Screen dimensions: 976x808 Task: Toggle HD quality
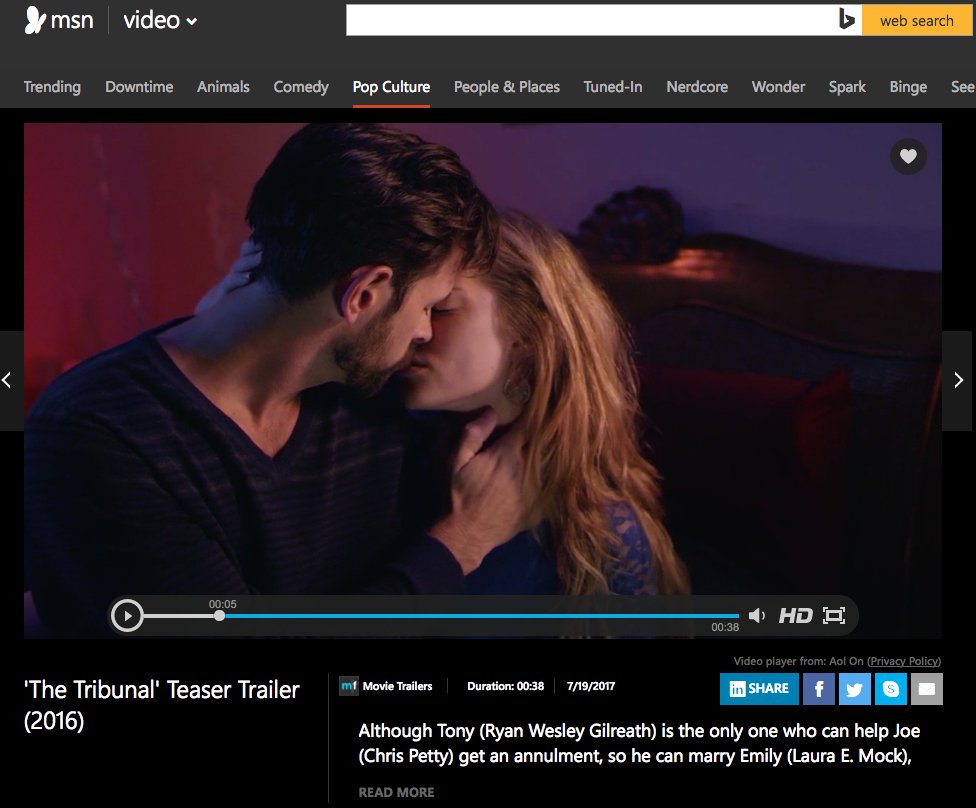795,616
